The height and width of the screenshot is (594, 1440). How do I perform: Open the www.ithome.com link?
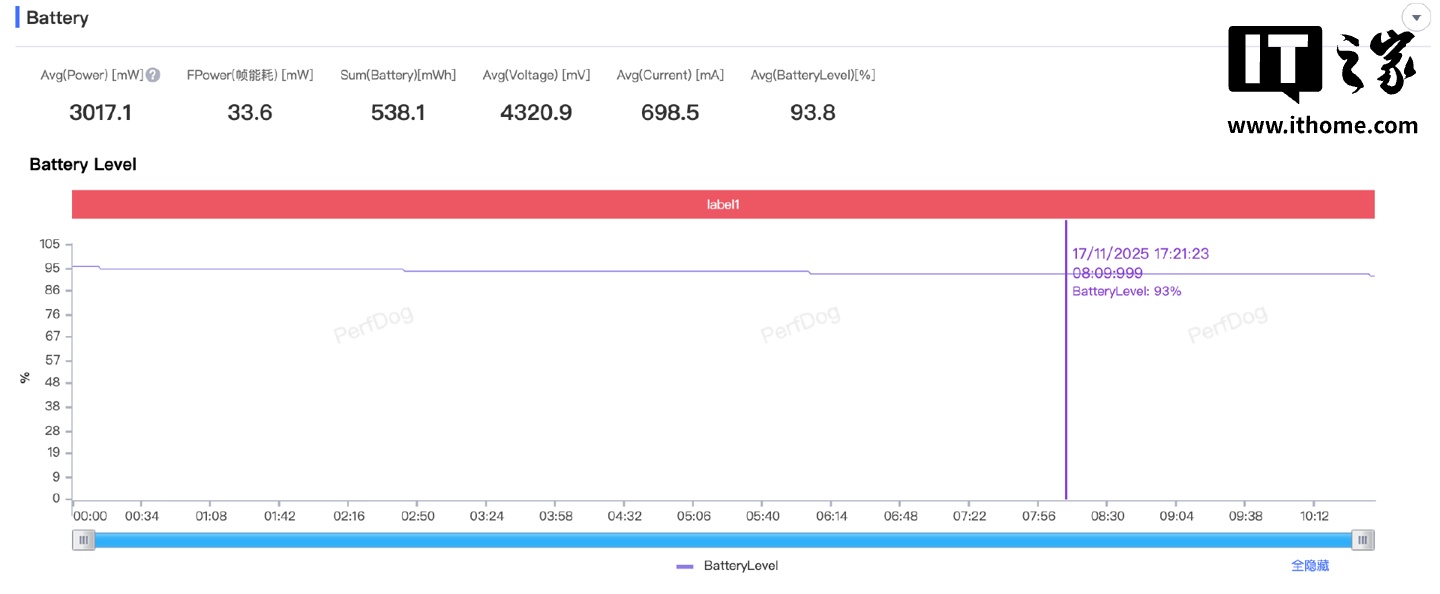point(1322,126)
